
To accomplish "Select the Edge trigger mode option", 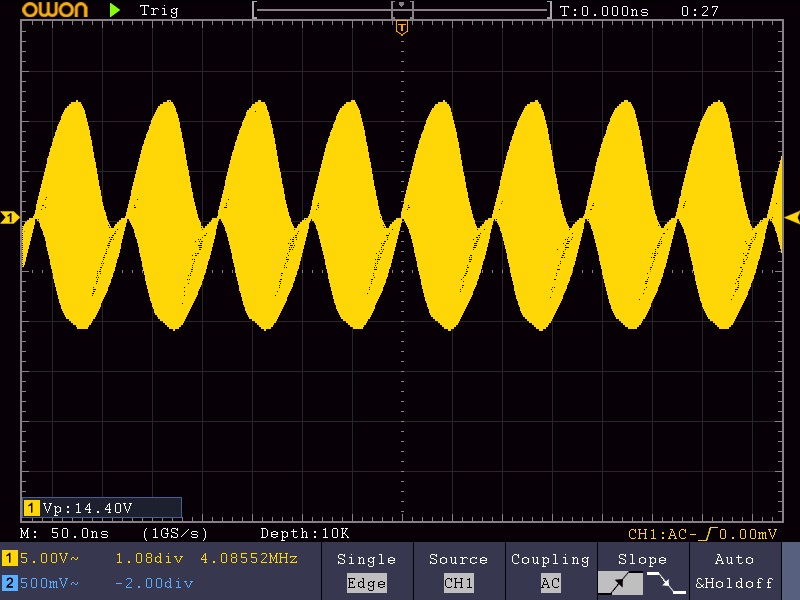I will [366, 583].
